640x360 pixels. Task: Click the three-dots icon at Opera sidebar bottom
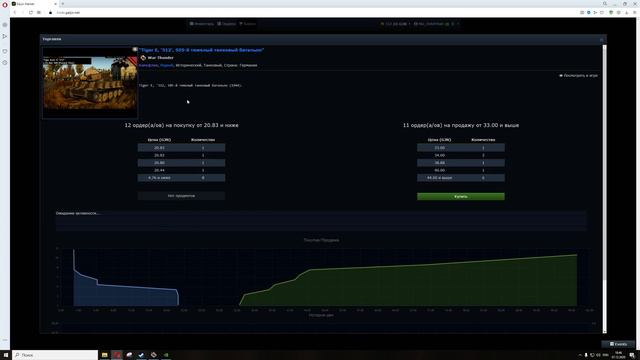coord(5,340)
